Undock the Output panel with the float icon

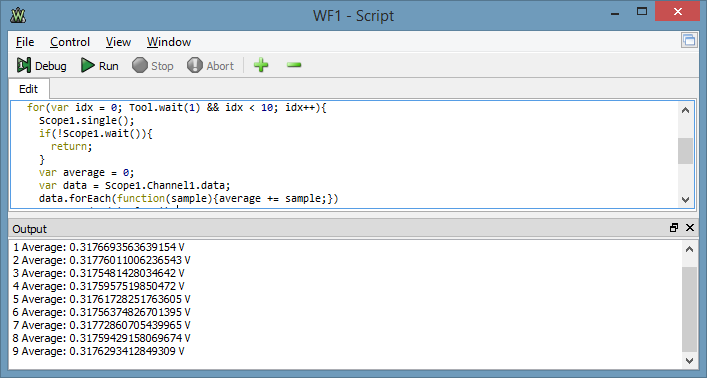tap(674, 228)
